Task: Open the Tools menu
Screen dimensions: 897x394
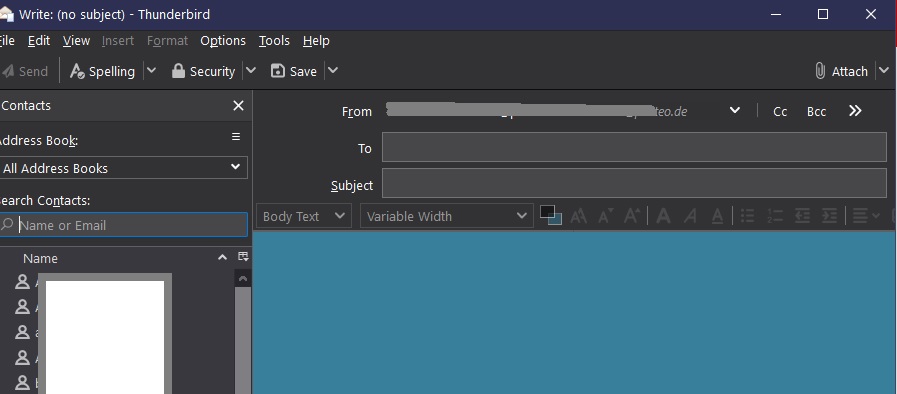Action: click(x=274, y=41)
